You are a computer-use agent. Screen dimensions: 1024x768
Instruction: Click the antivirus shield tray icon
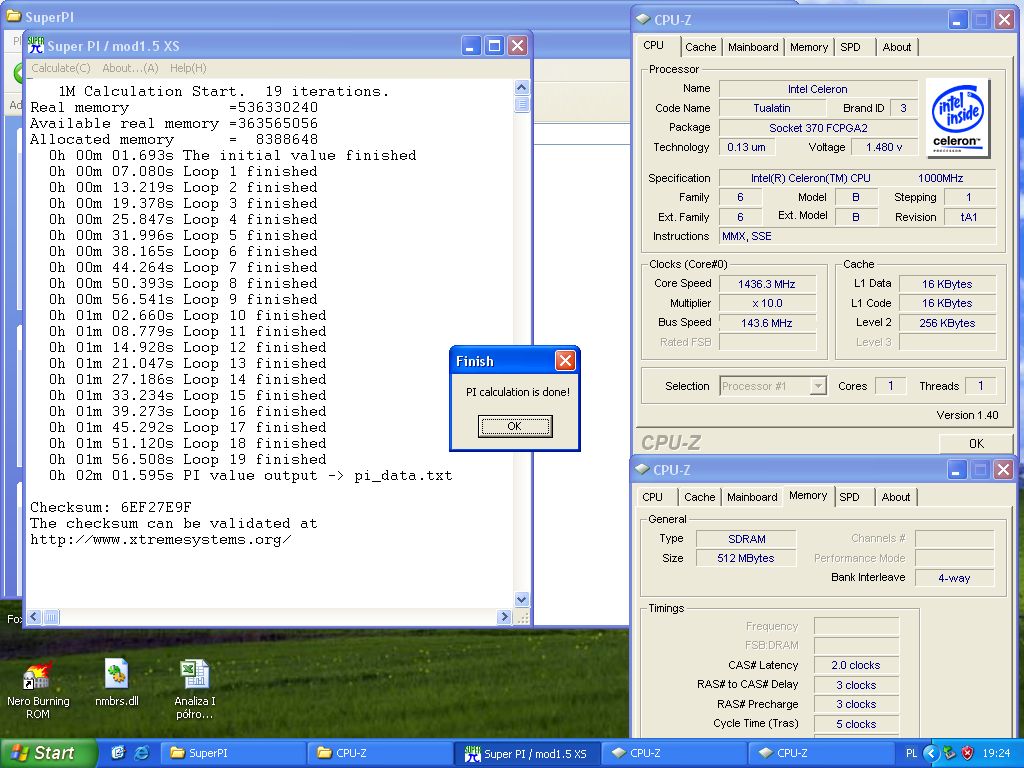[x=968, y=753]
